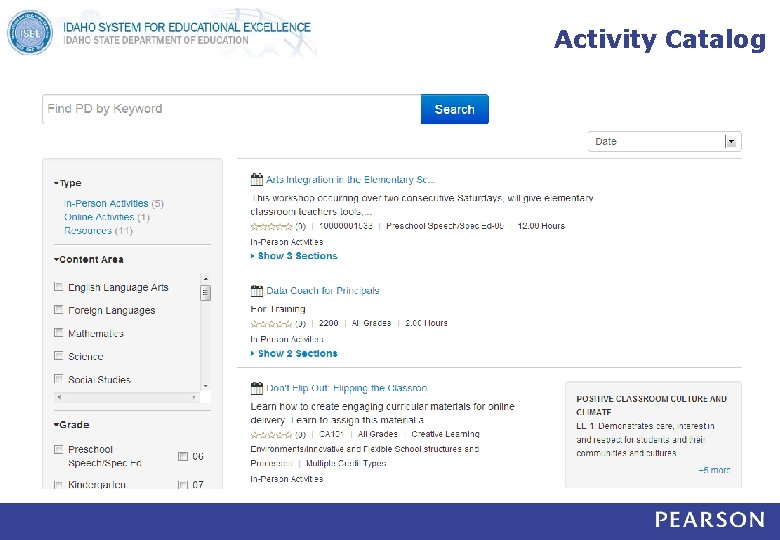780x540 pixels.
Task: Click Content Area horizontal scrollbar left arrow
Action: tap(59, 397)
